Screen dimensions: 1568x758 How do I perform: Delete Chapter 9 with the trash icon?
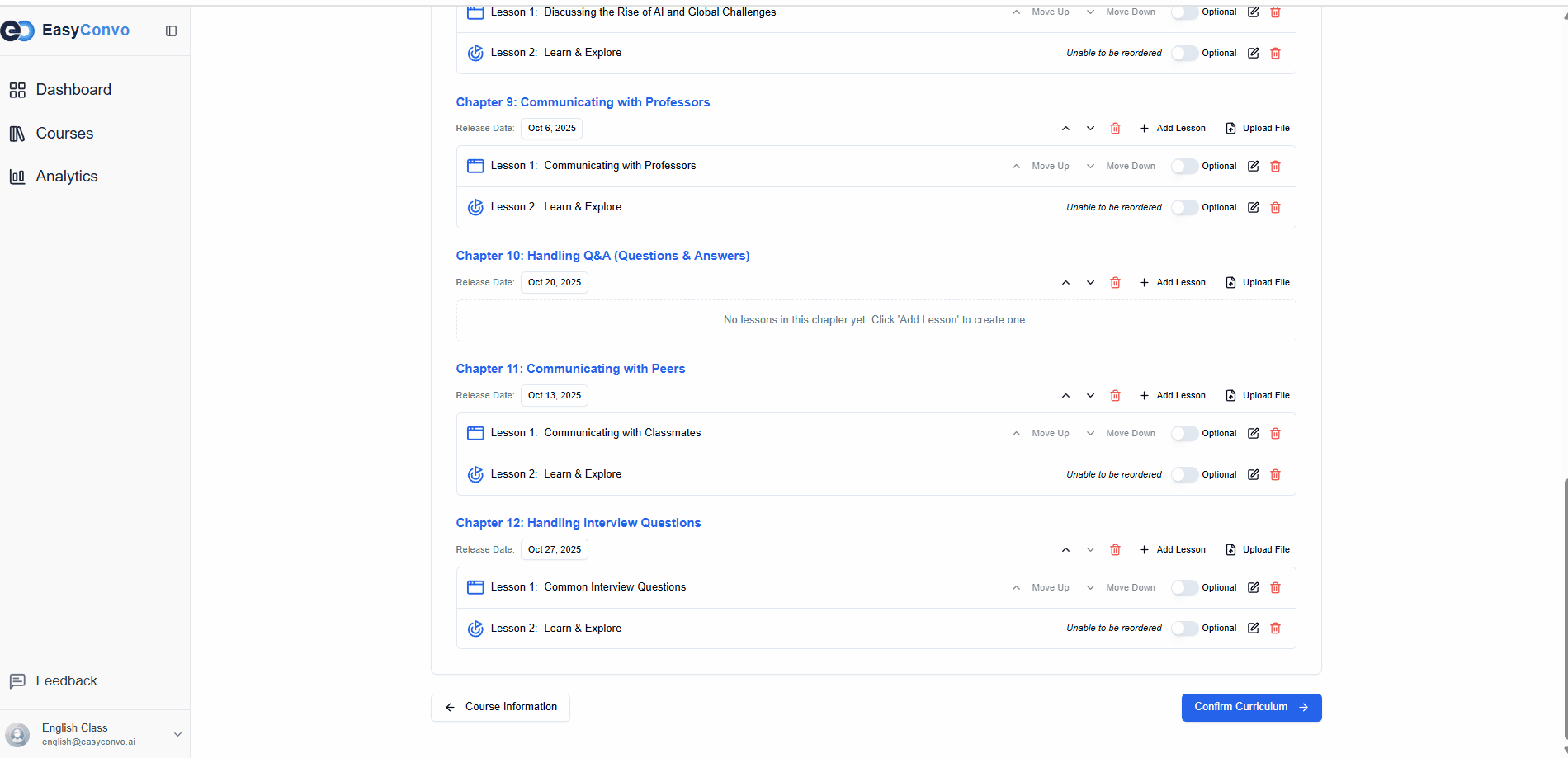[1115, 129]
